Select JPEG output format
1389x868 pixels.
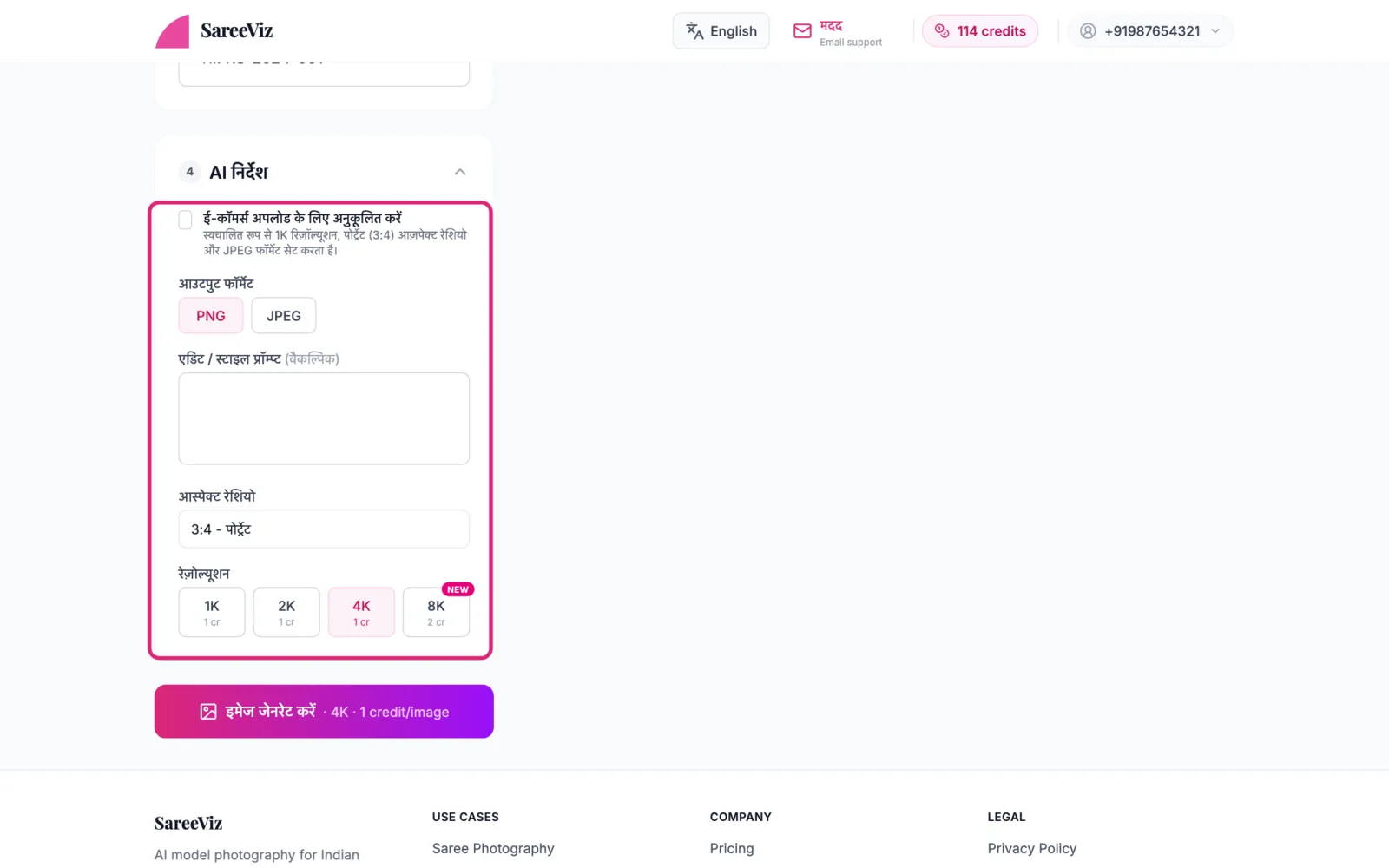[x=284, y=316]
